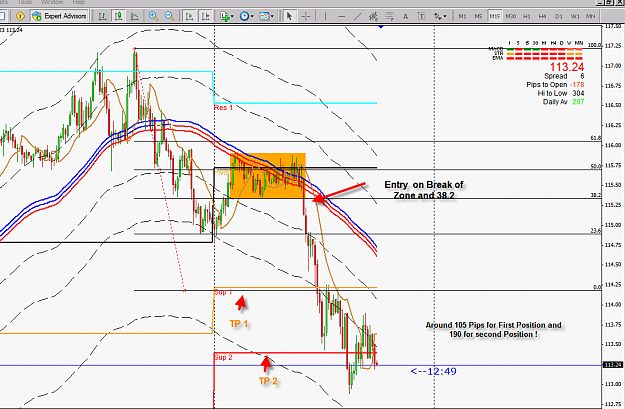Click the orange 'TP 2' label

[x=268, y=381]
